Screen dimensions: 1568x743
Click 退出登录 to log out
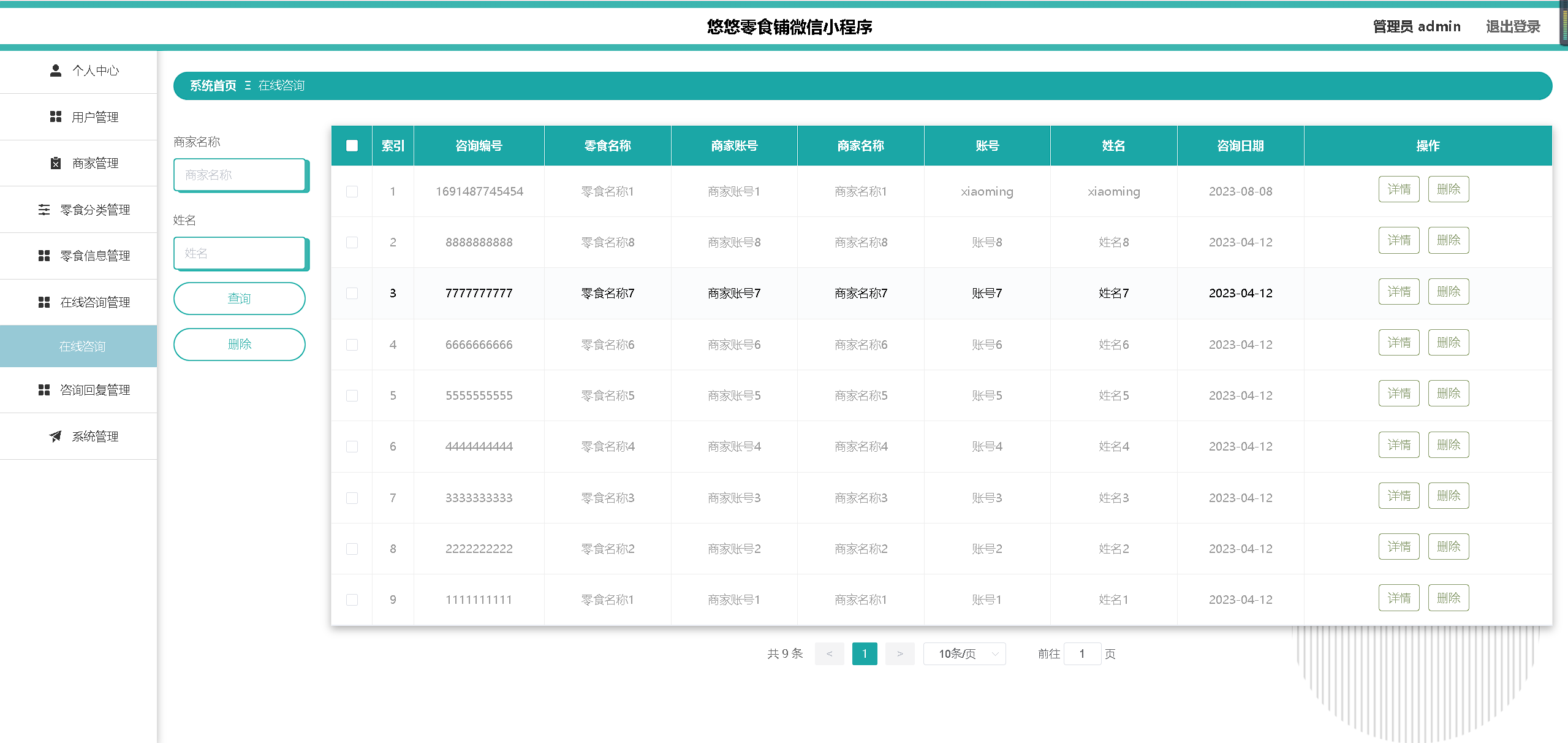pos(1512,27)
